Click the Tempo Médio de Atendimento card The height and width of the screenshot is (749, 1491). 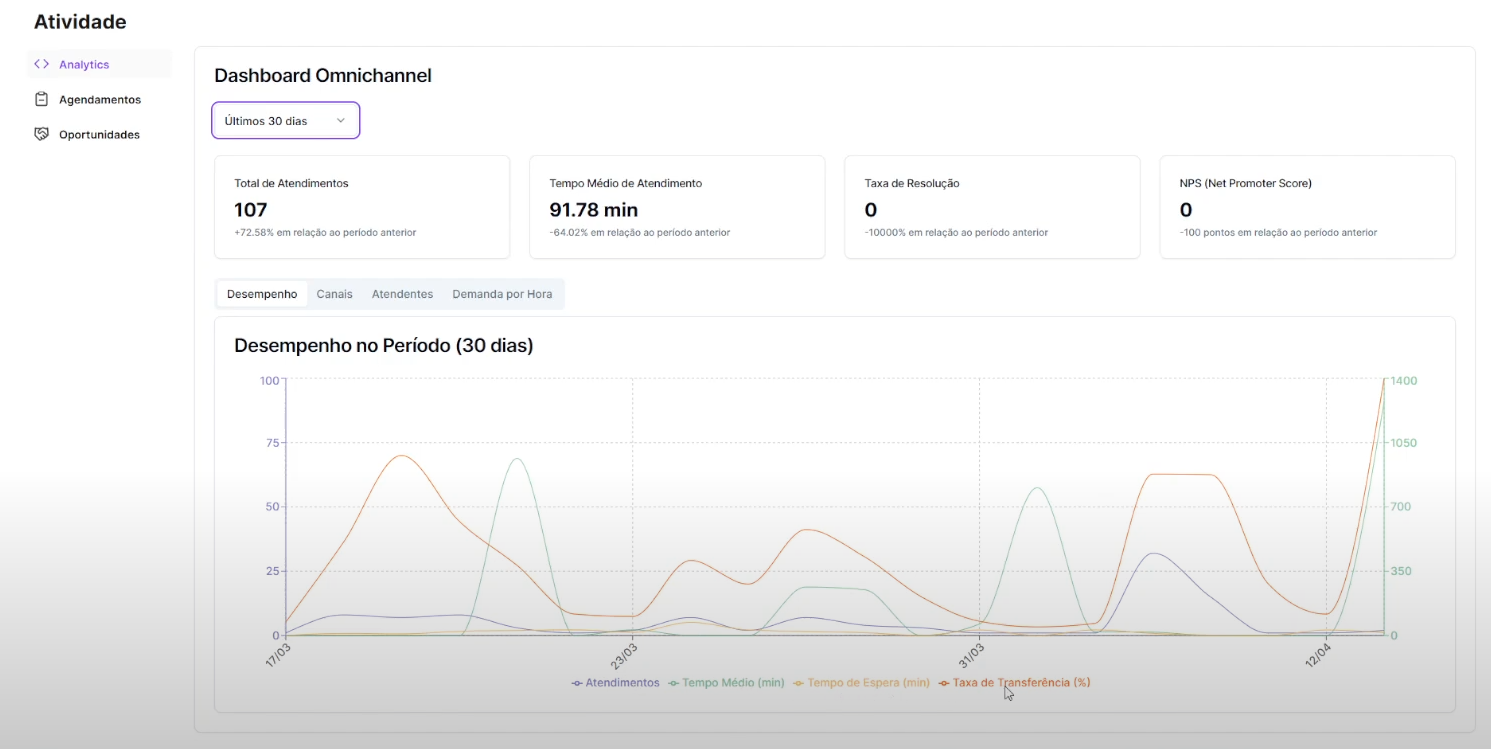pyautogui.click(x=677, y=207)
